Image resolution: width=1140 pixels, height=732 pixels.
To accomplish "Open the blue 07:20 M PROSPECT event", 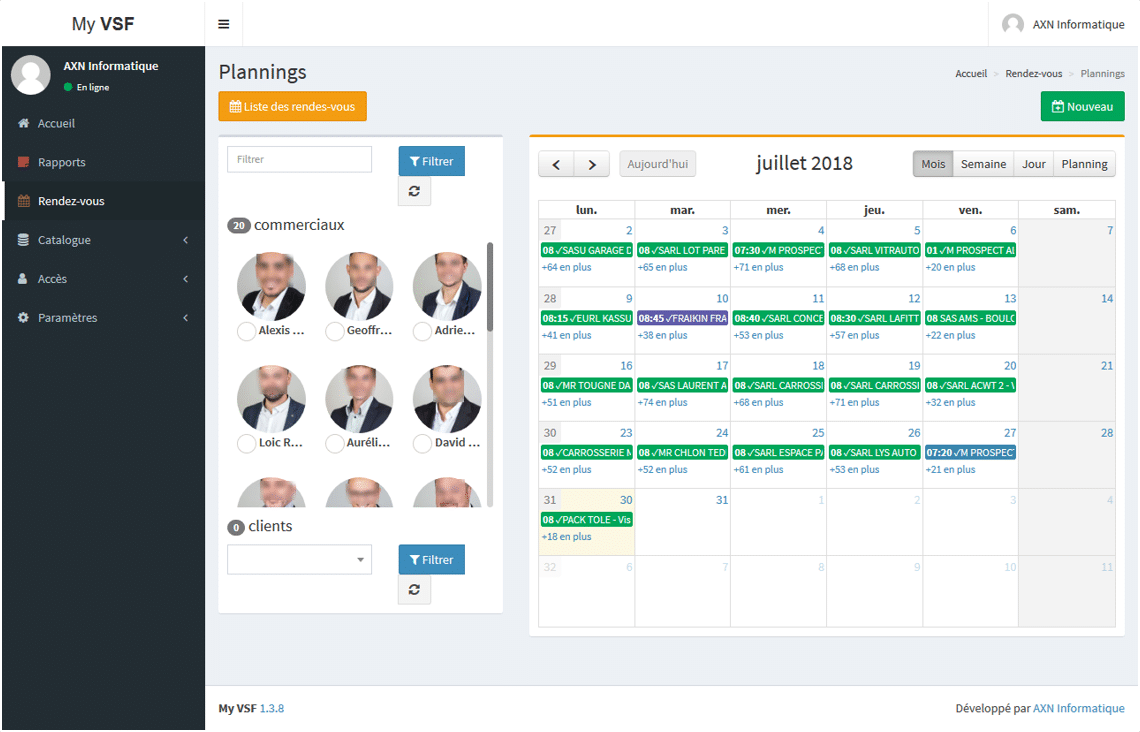I will click(x=970, y=452).
